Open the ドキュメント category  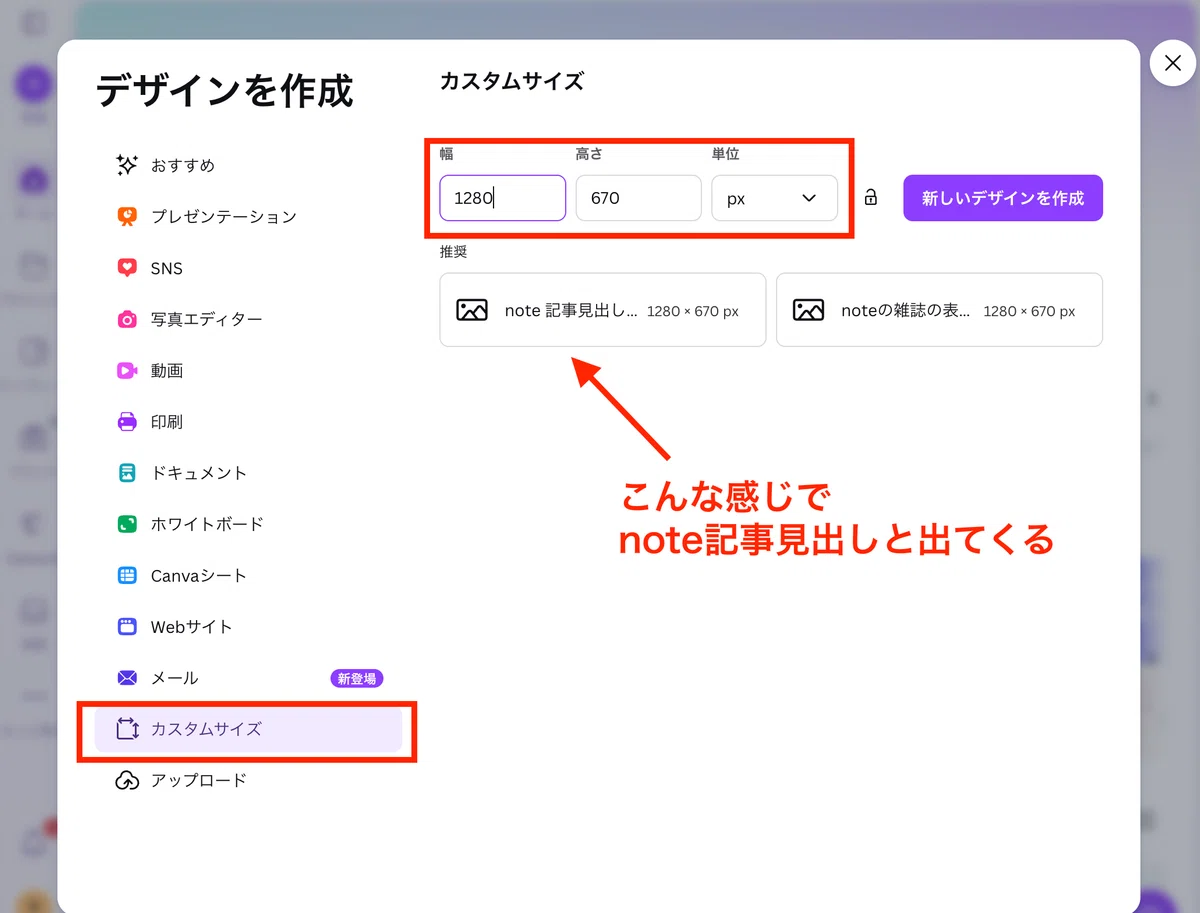248,473
